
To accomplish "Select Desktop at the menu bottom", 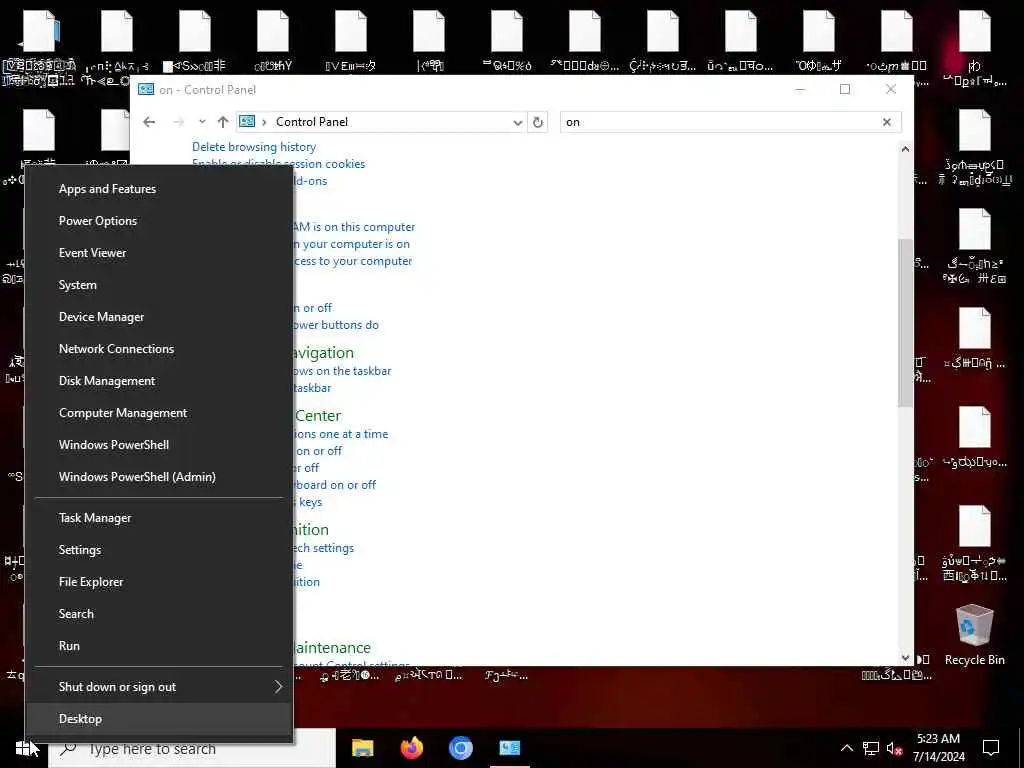I will [x=159, y=719].
